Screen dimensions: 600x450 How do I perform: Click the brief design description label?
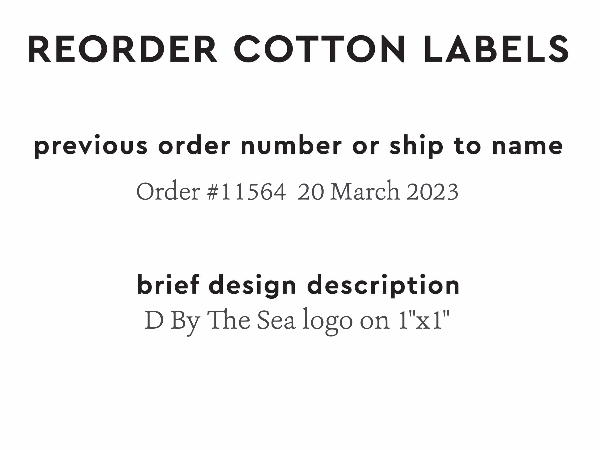298,285
